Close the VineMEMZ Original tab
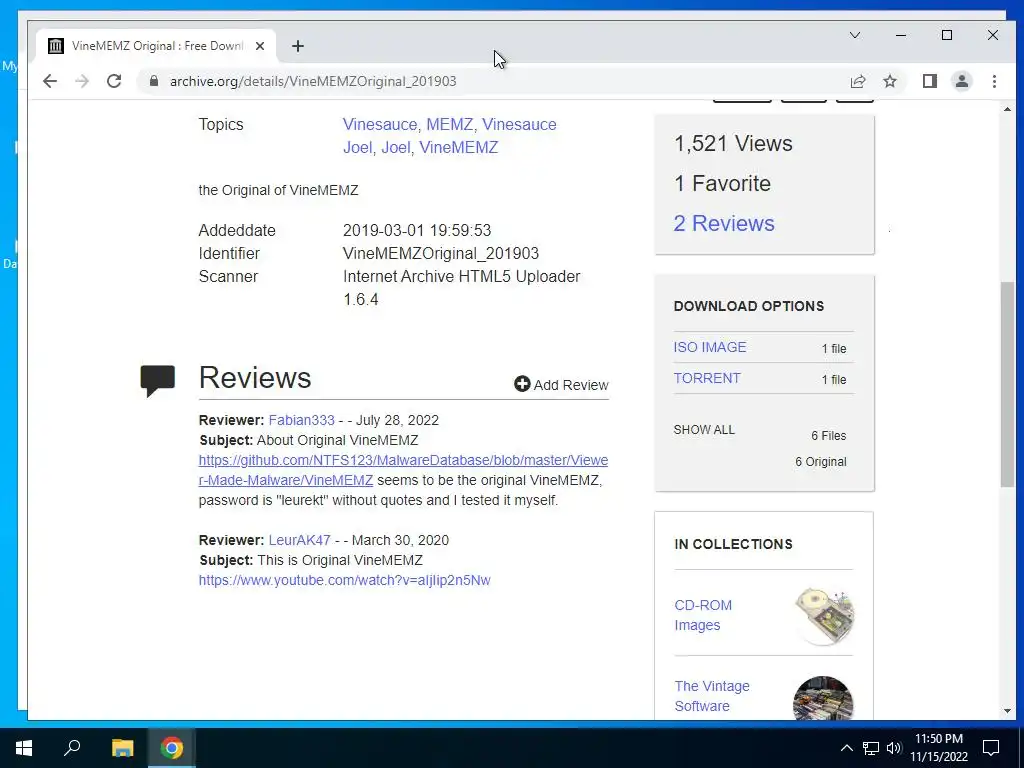This screenshot has width=1024, height=768. pyautogui.click(x=260, y=46)
